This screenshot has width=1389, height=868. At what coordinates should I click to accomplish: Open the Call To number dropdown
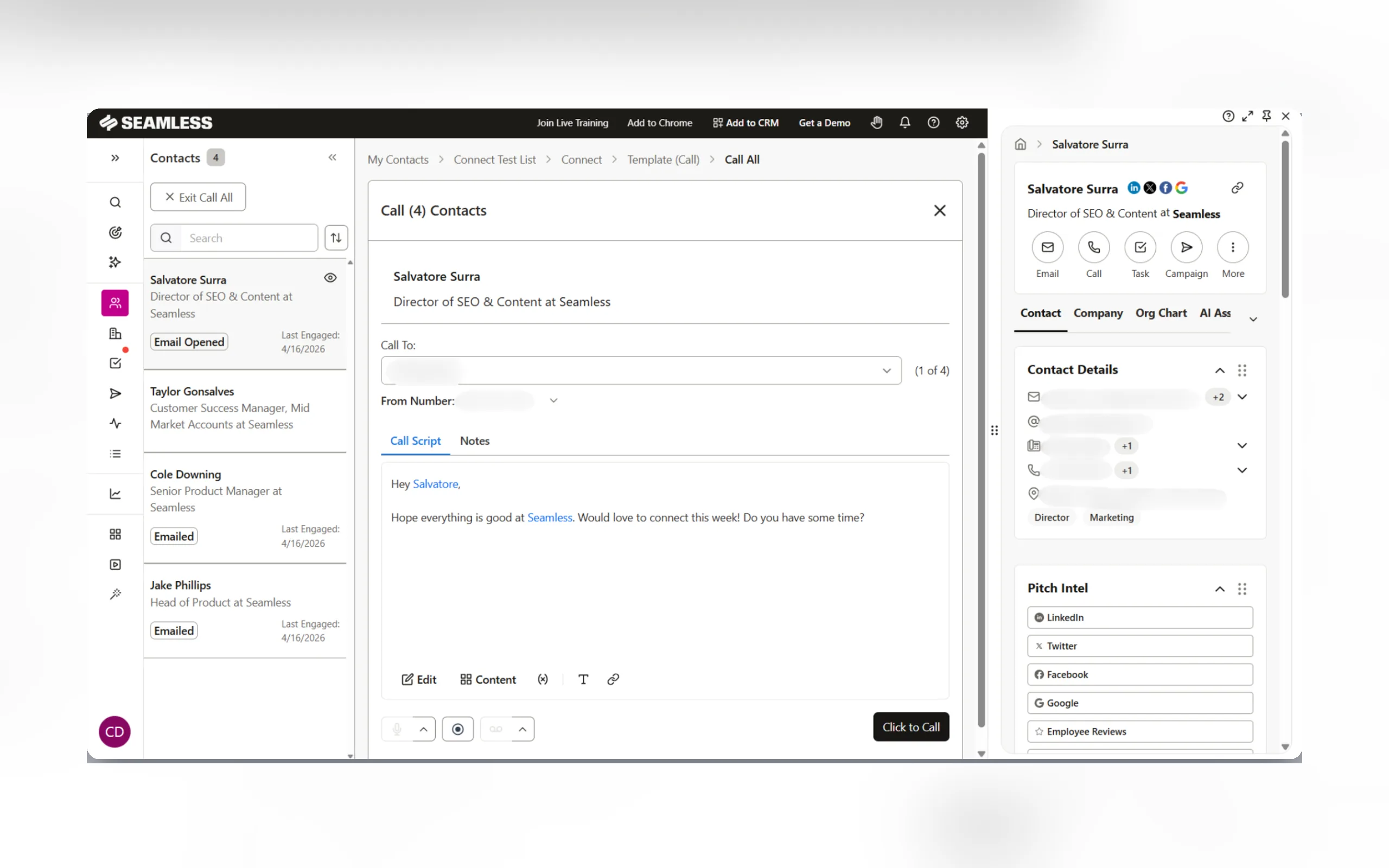(x=641, y=371)
